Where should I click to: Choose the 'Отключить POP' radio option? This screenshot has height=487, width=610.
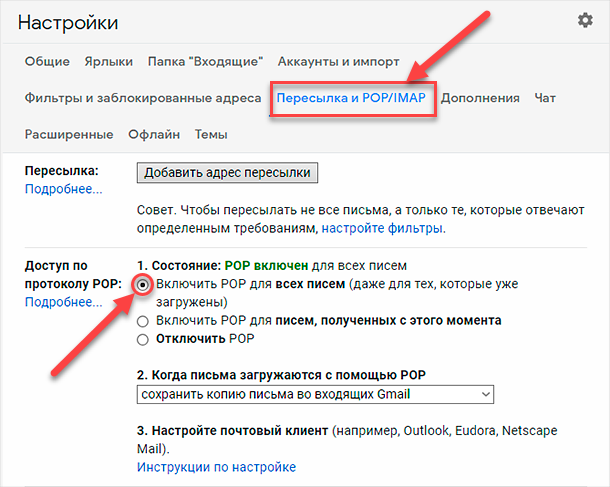pyautogui.click(x=143, y=340)
